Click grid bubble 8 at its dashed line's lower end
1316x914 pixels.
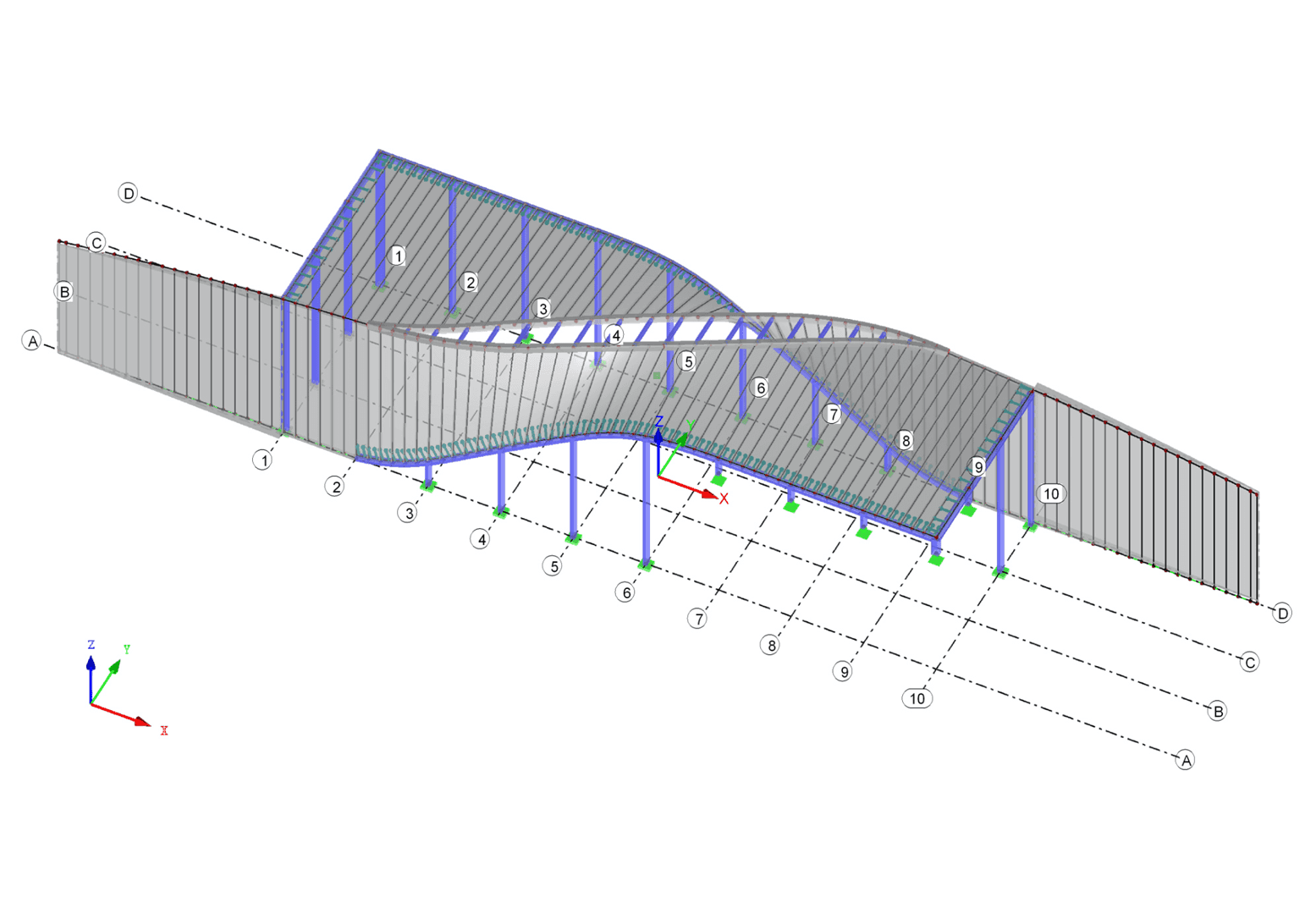(771, 645)
